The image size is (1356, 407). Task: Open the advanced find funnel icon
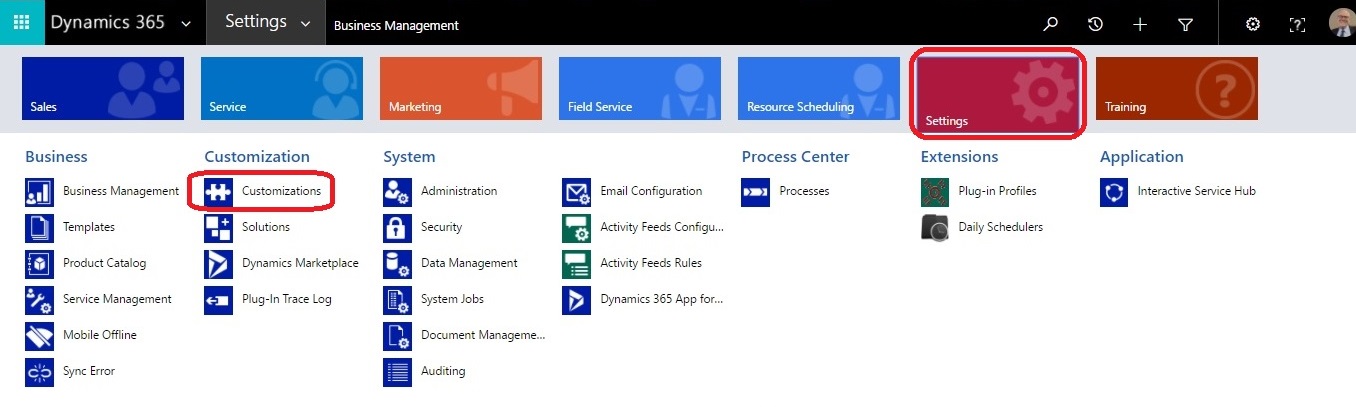coord(1186,24)
